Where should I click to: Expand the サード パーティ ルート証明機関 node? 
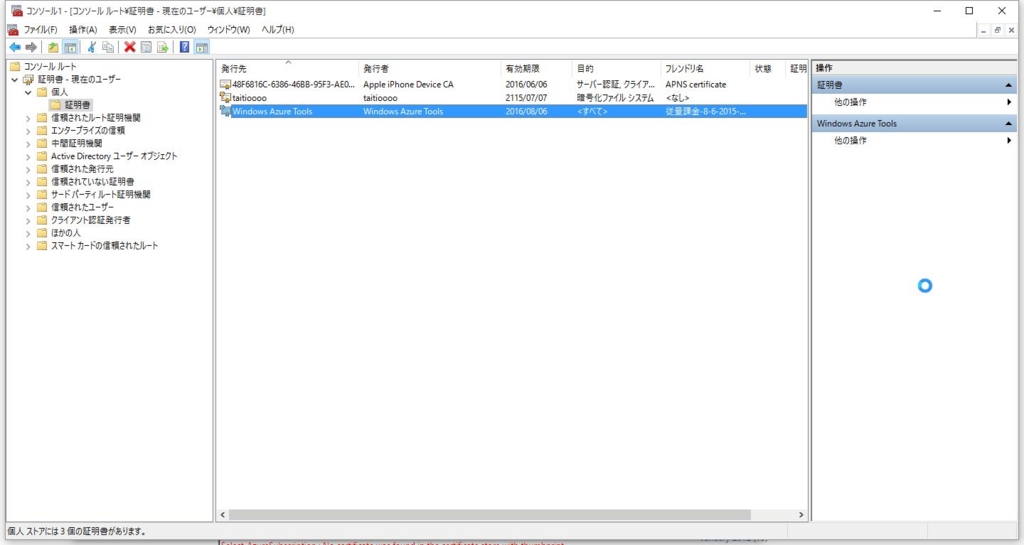(x=28, y=195)
